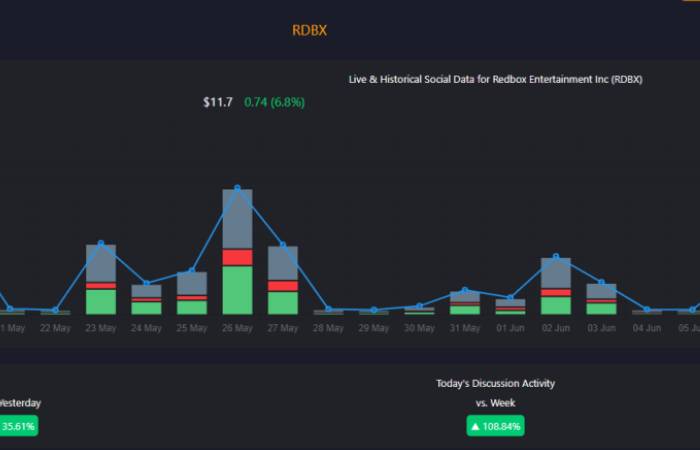Click the 30 May axis label

pyautogui.click(x=419, y=328)
